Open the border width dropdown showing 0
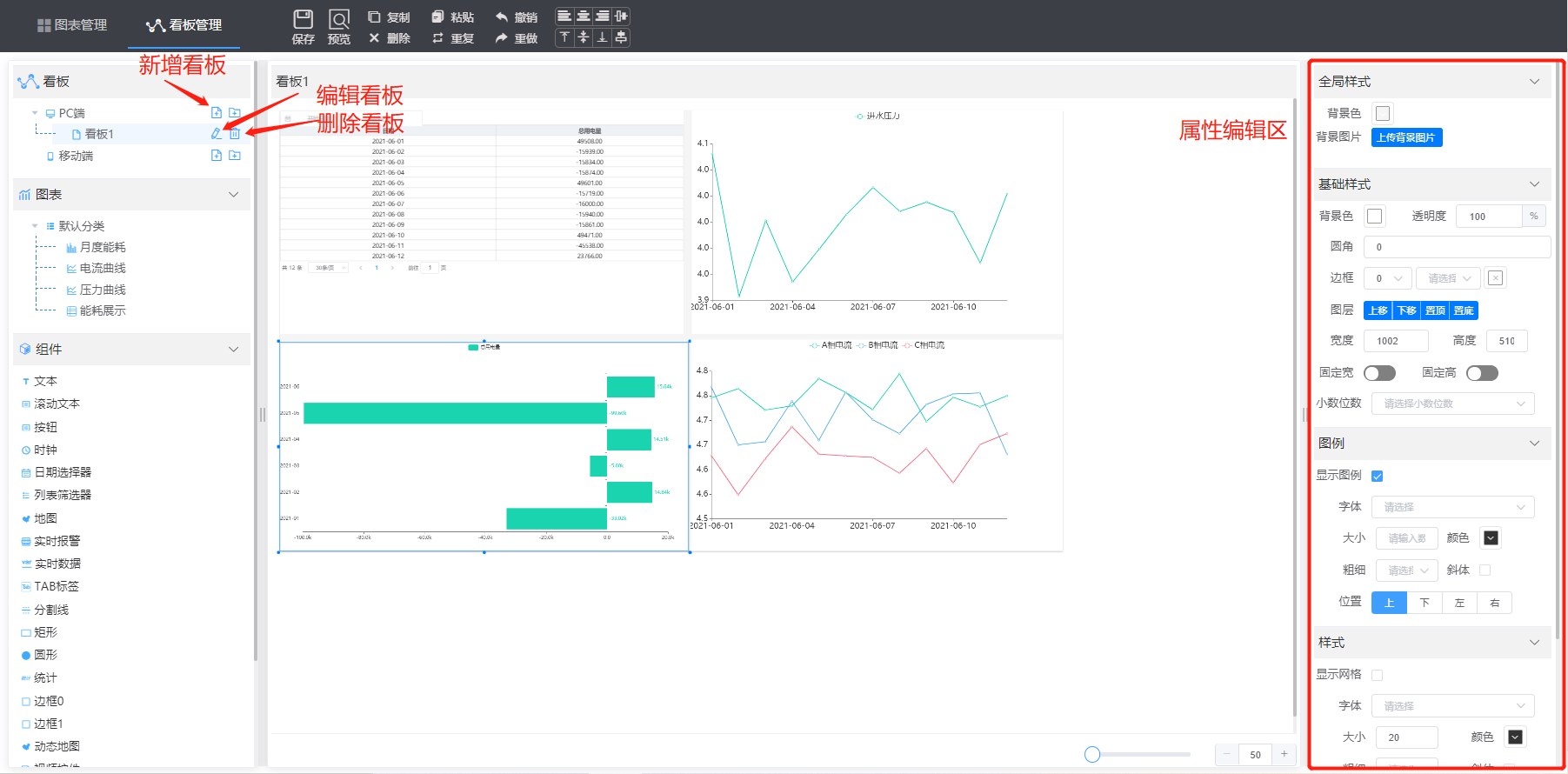Image resolution: width=1568 pixels, height=774 pixels. point(1388,278)
